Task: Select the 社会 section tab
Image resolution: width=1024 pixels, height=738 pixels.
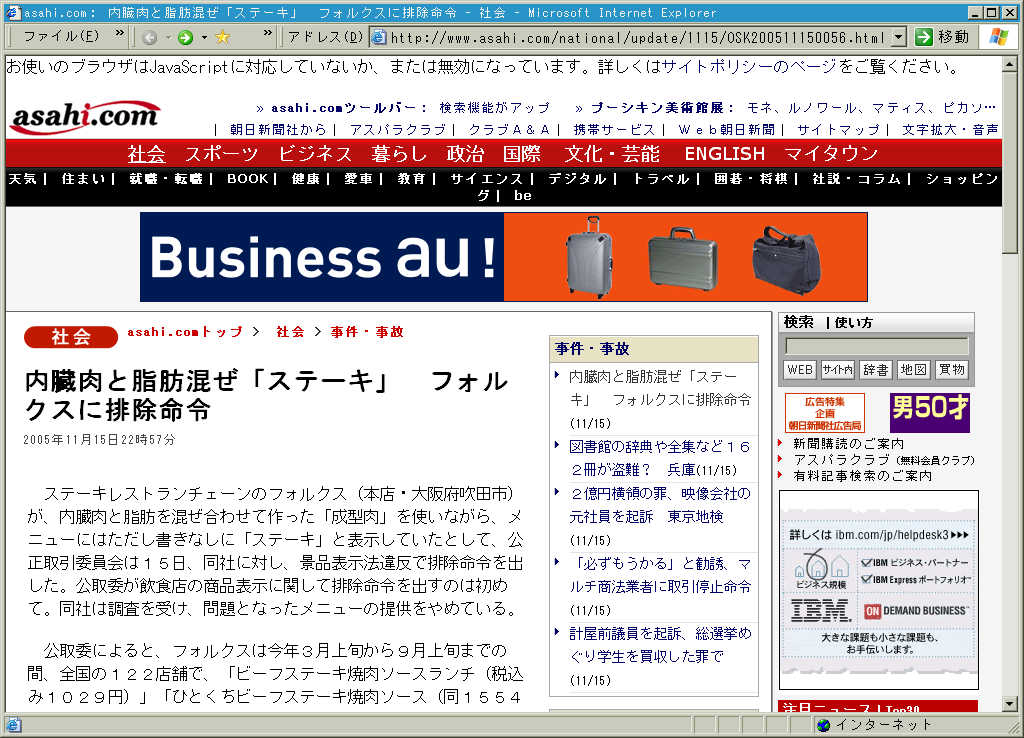Action: pyautogui.click(x=146, y=153)
